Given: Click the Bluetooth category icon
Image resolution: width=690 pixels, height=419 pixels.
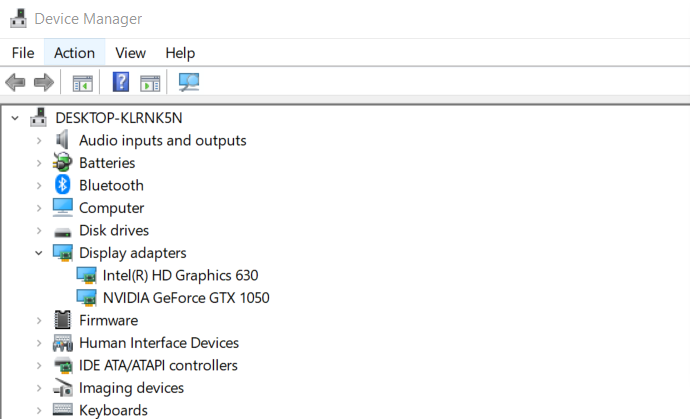Looking at the screenshot, I should (63, 185).
